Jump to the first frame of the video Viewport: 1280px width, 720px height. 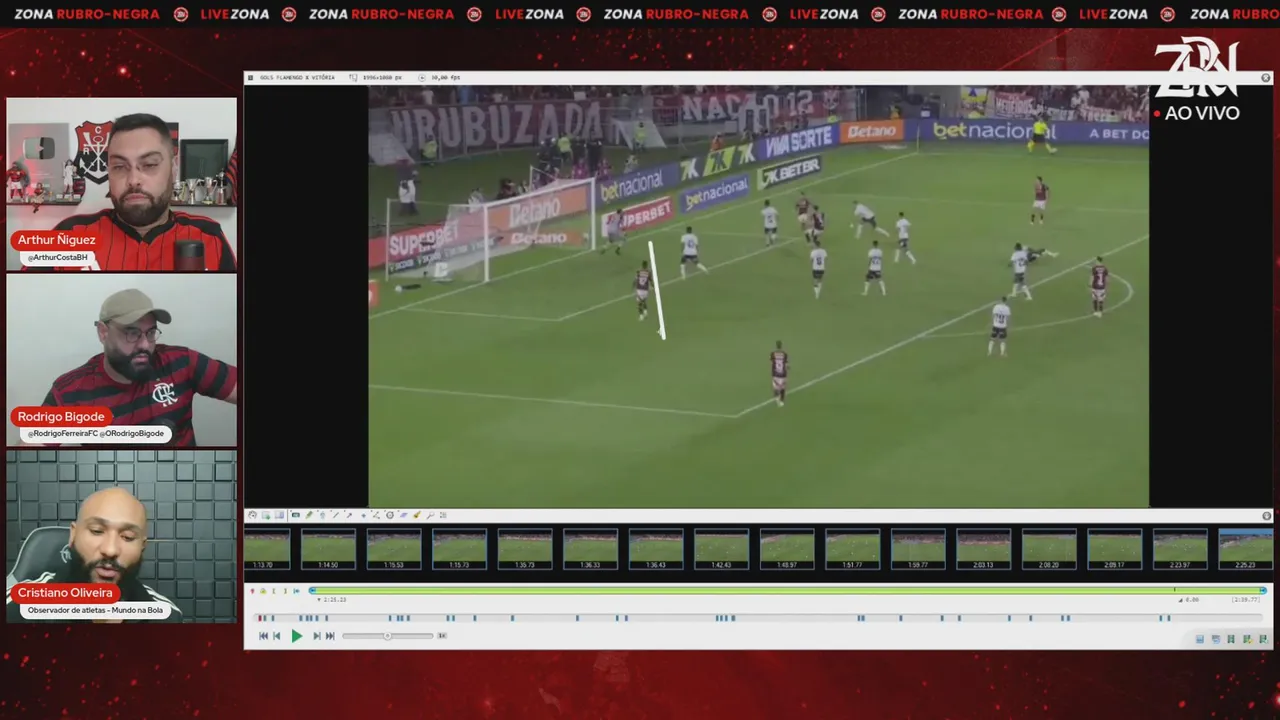pos(263,636)
